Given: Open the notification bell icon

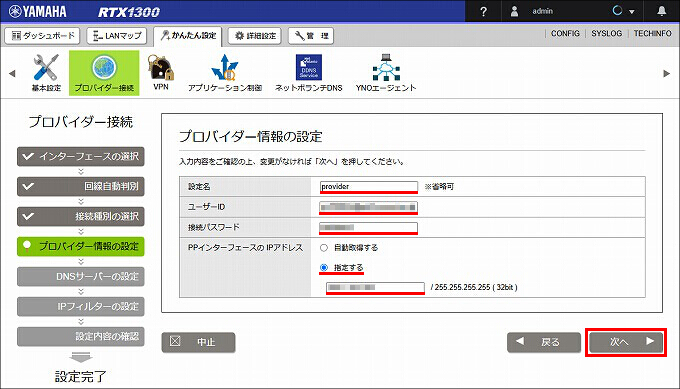Looking at the screenshot, I should point(661,11).
